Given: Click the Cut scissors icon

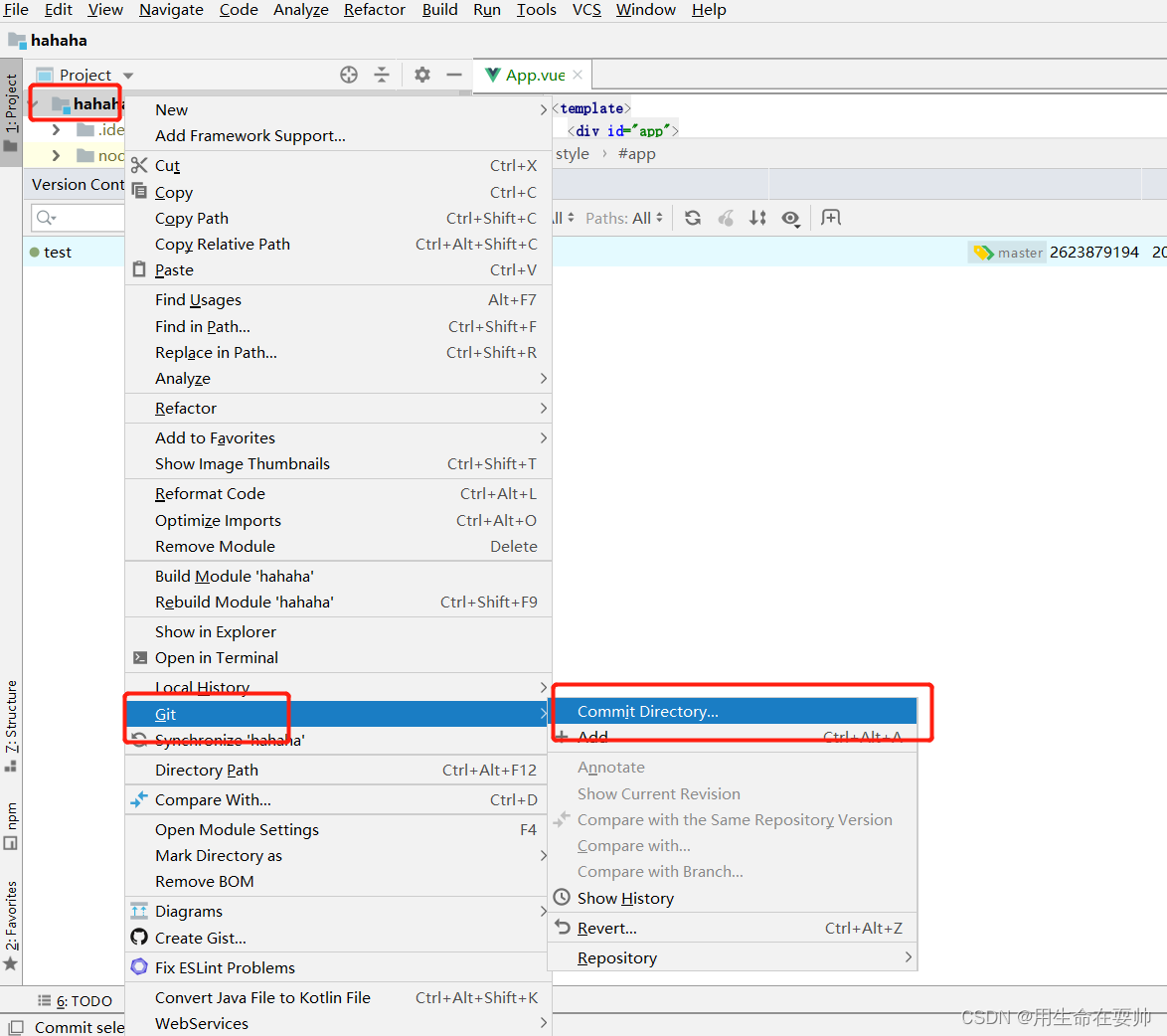Looking at the screenshot, I should pos(139,165).
